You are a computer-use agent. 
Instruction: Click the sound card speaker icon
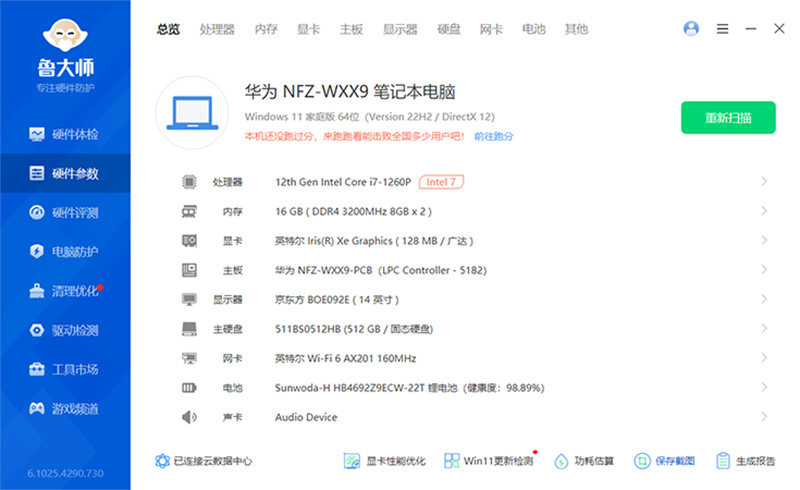pos(189,417)
